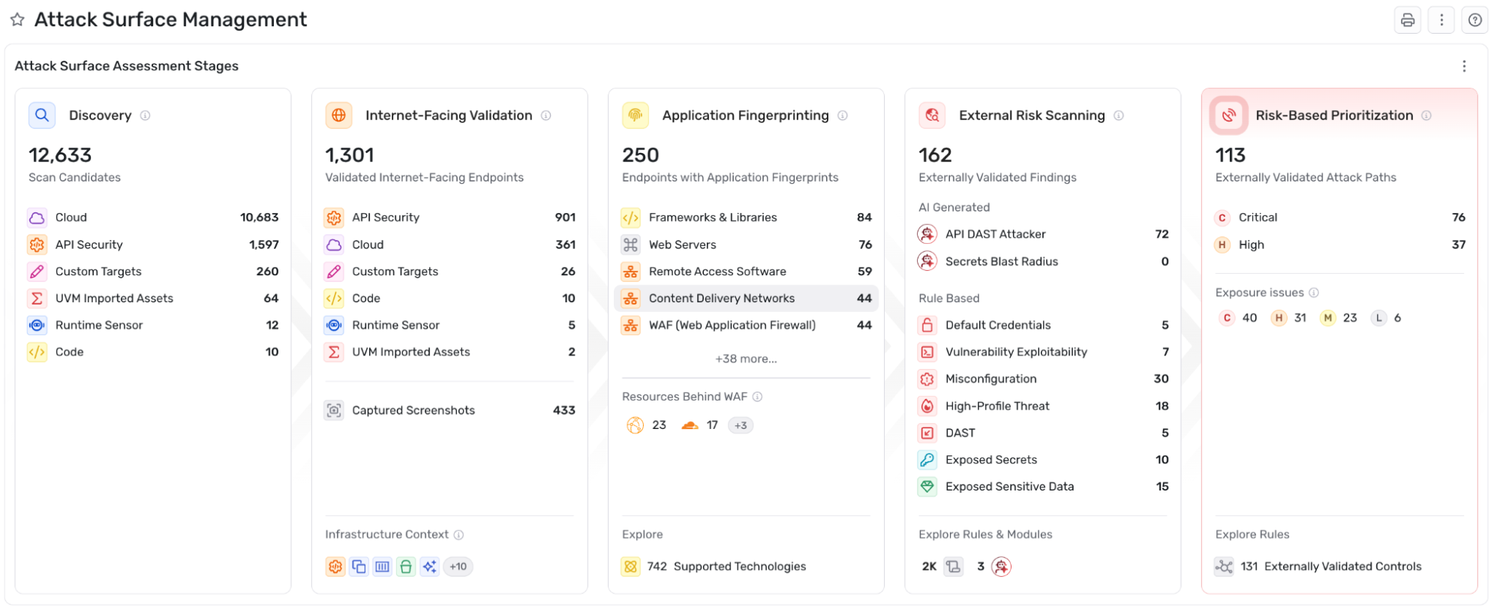Show Resources Behind WAF info tooltip
The width and height of the screenshot is (1500, 612).
[x=758, y=397]
